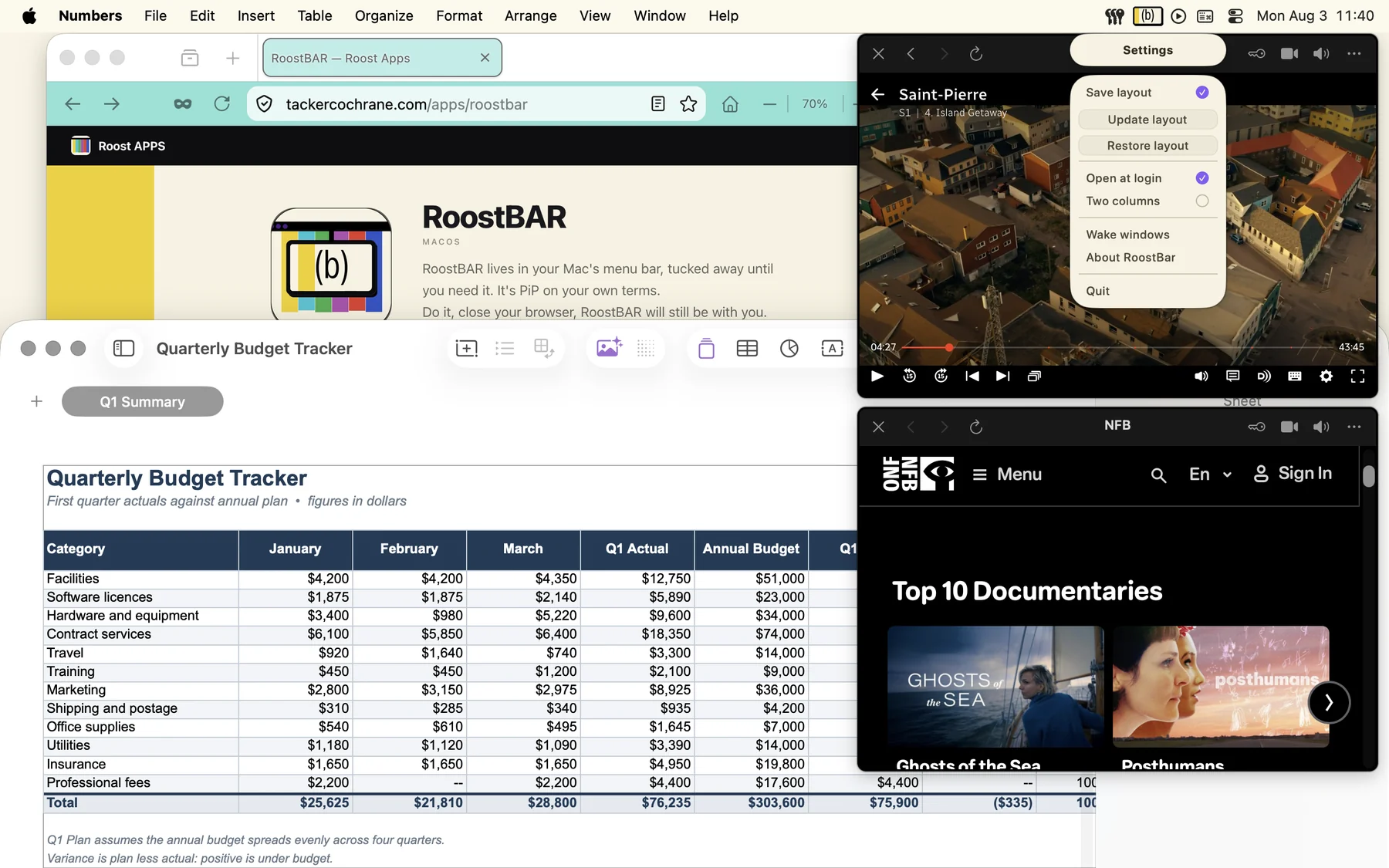Image resolution: width=1389 pixels, height=868 pixels.
Task: Click the Update layout button
Action: coord(1147,120)
